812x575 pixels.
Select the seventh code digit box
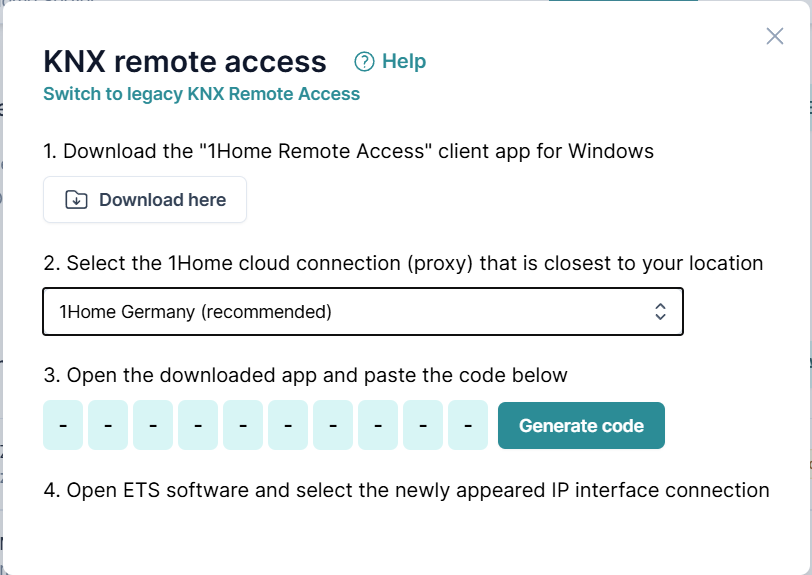tap(333, 426)
